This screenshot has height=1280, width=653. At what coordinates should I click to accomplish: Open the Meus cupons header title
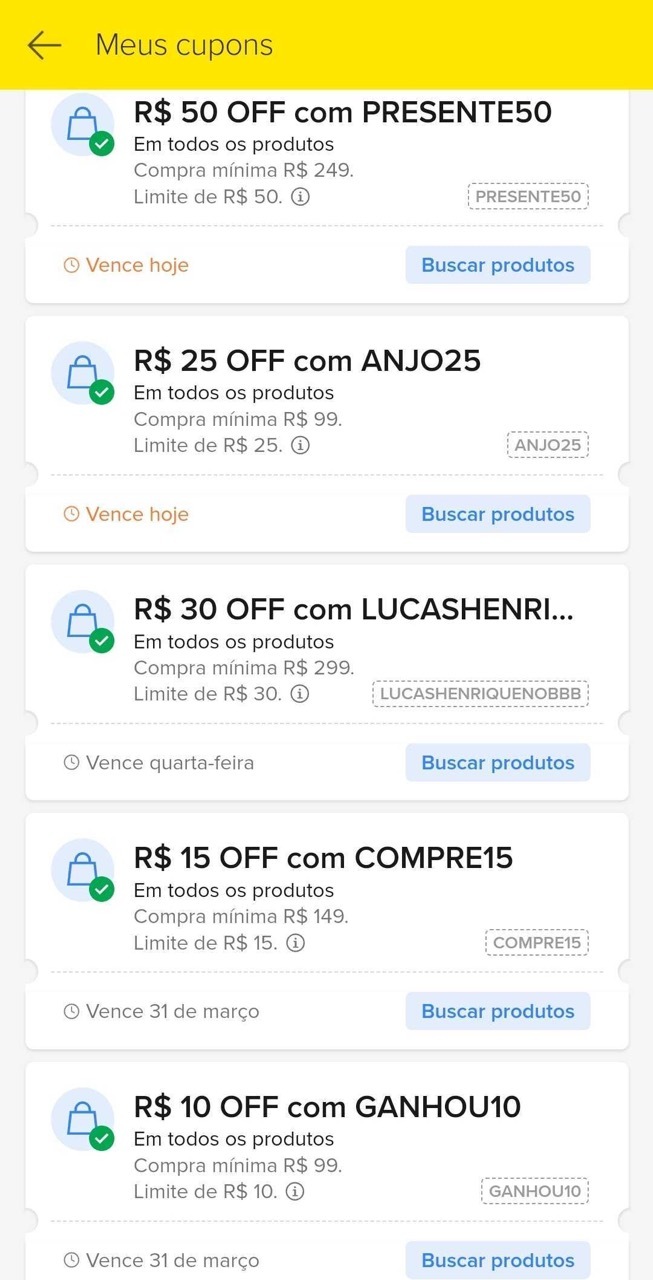(182, 44)
